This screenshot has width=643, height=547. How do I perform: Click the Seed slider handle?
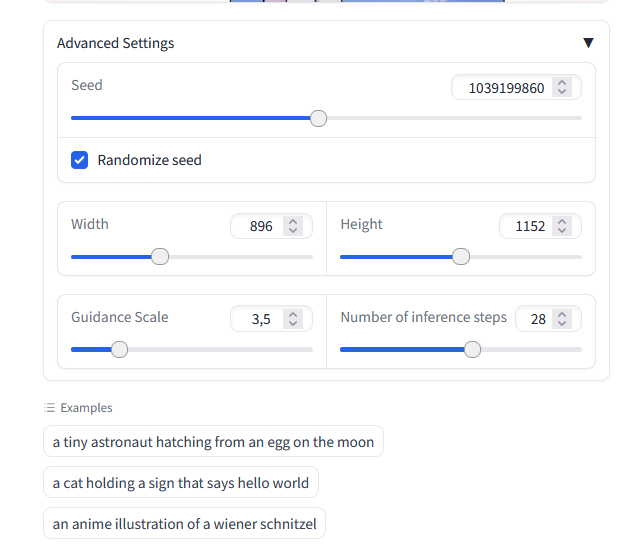(318, 118)
